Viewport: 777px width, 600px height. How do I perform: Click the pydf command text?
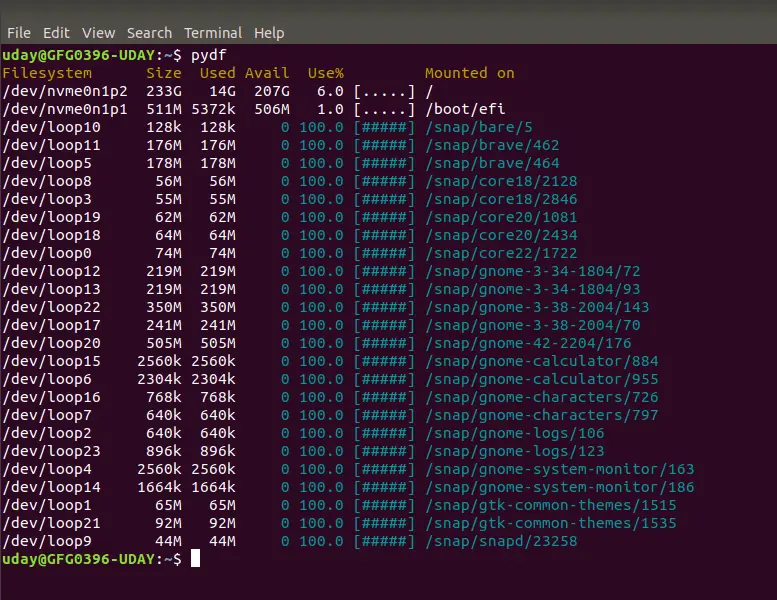(209, 55)
